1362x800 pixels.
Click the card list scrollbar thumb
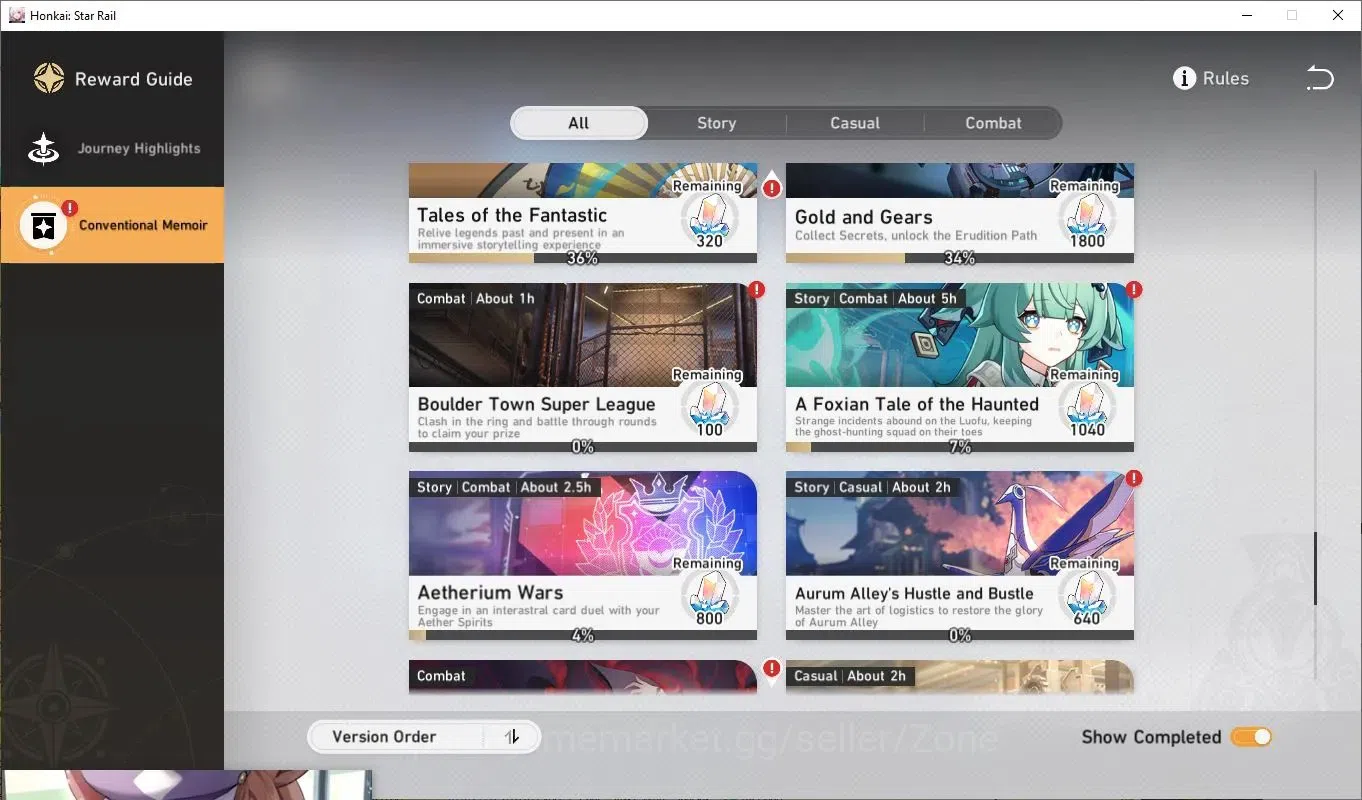coord(1315,567)
